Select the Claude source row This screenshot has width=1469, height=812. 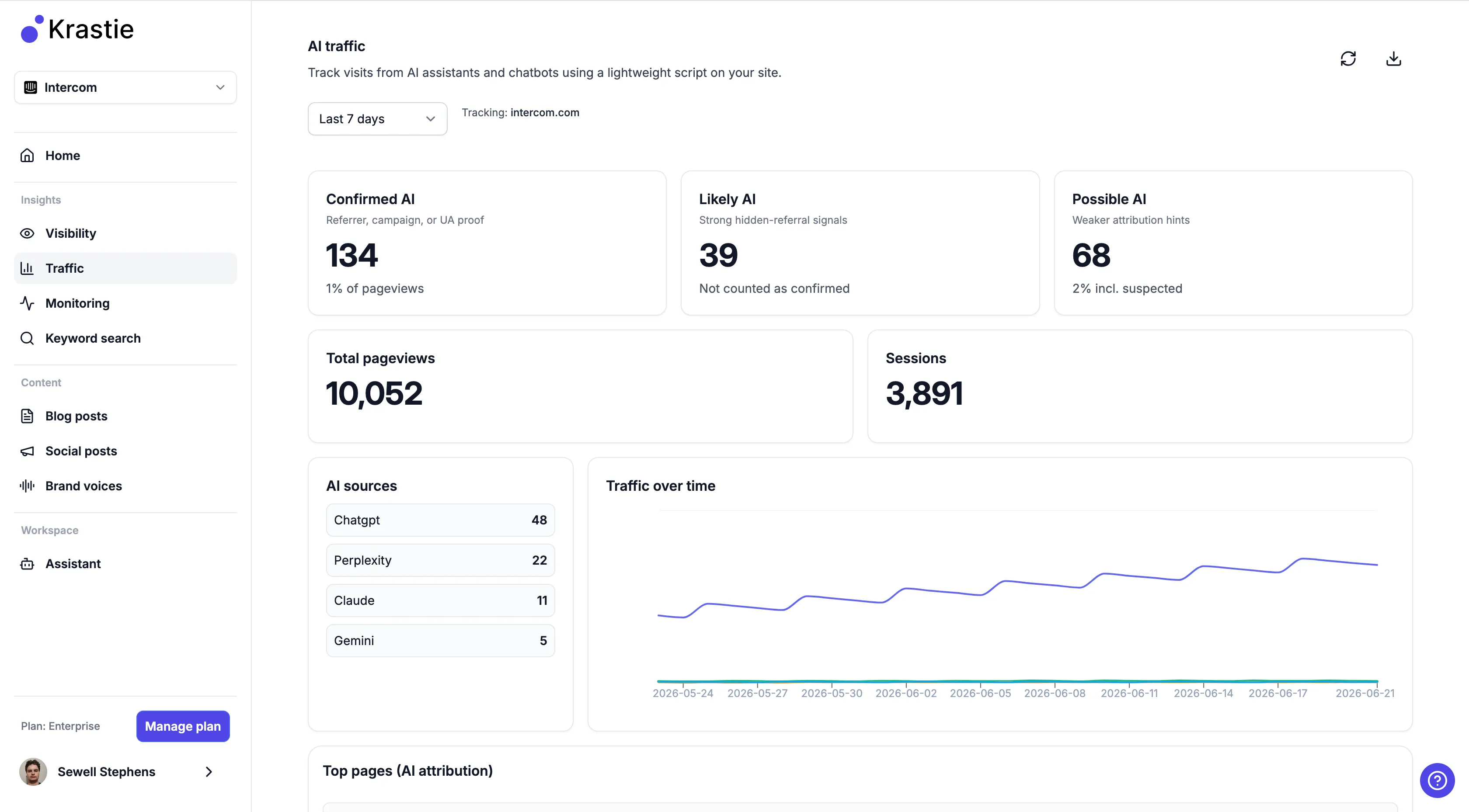(x=440, y=600)
